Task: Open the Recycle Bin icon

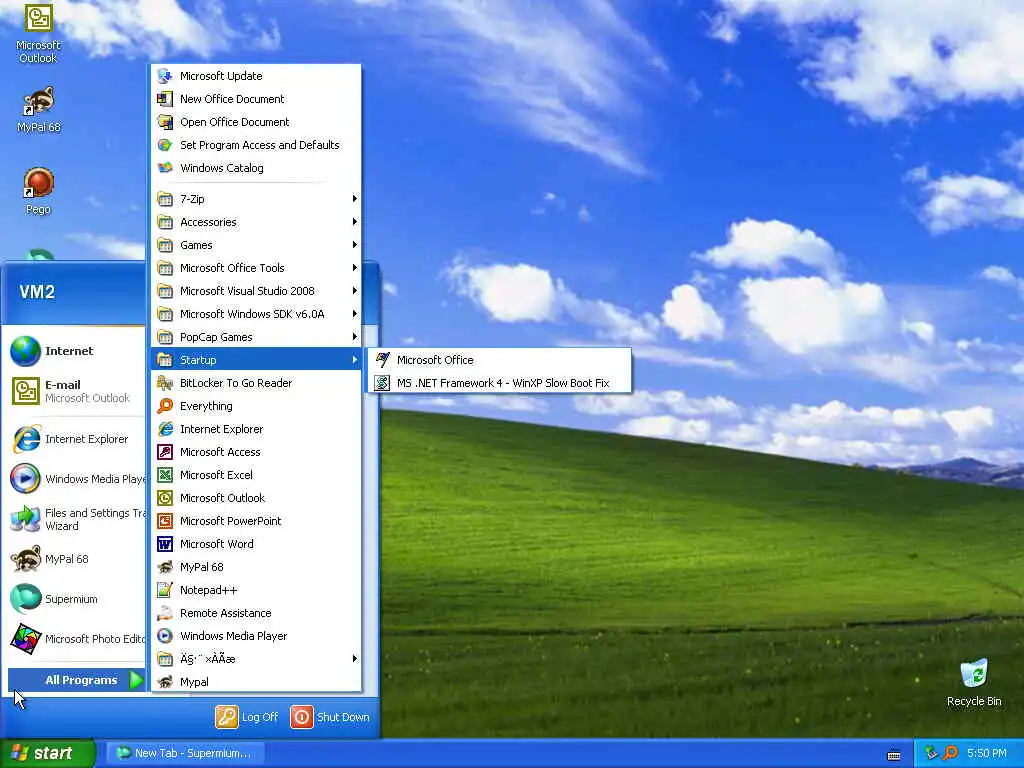Action: tap(974, 682)
